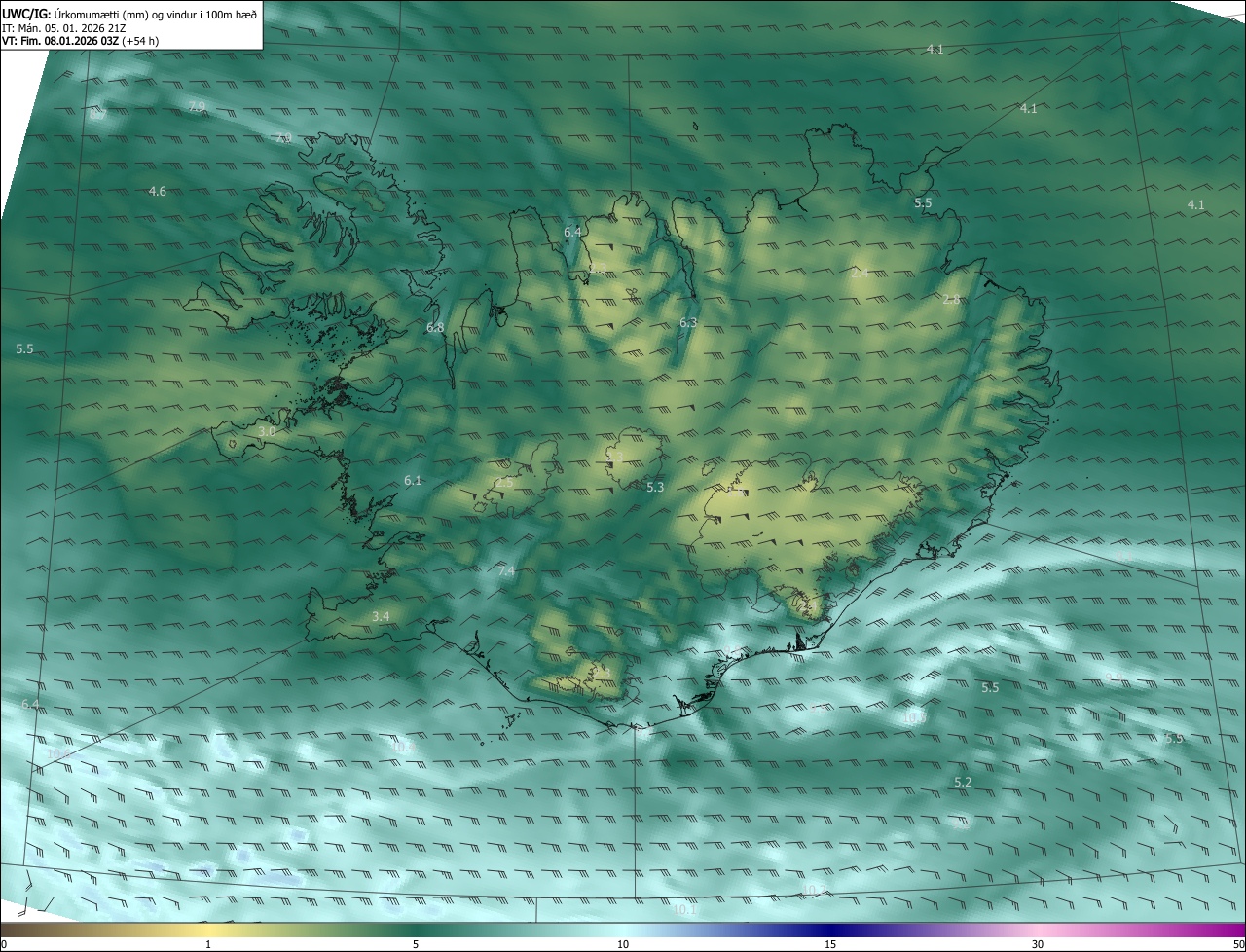The height and width of the screenshot is (952, 1246).
Task: Select the 5.2 value label over the ocean
Action: [963, 783]
